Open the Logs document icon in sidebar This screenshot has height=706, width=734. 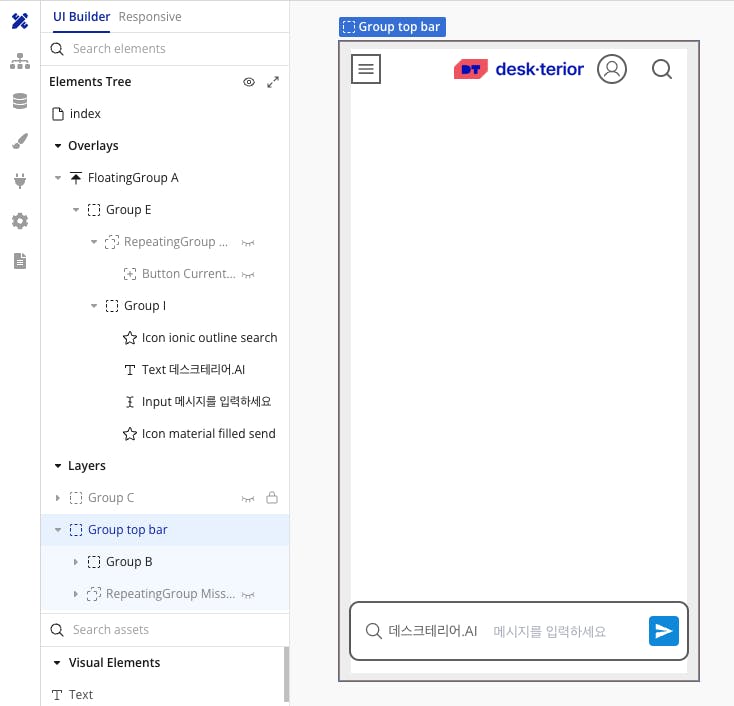(x=20, y=261)
